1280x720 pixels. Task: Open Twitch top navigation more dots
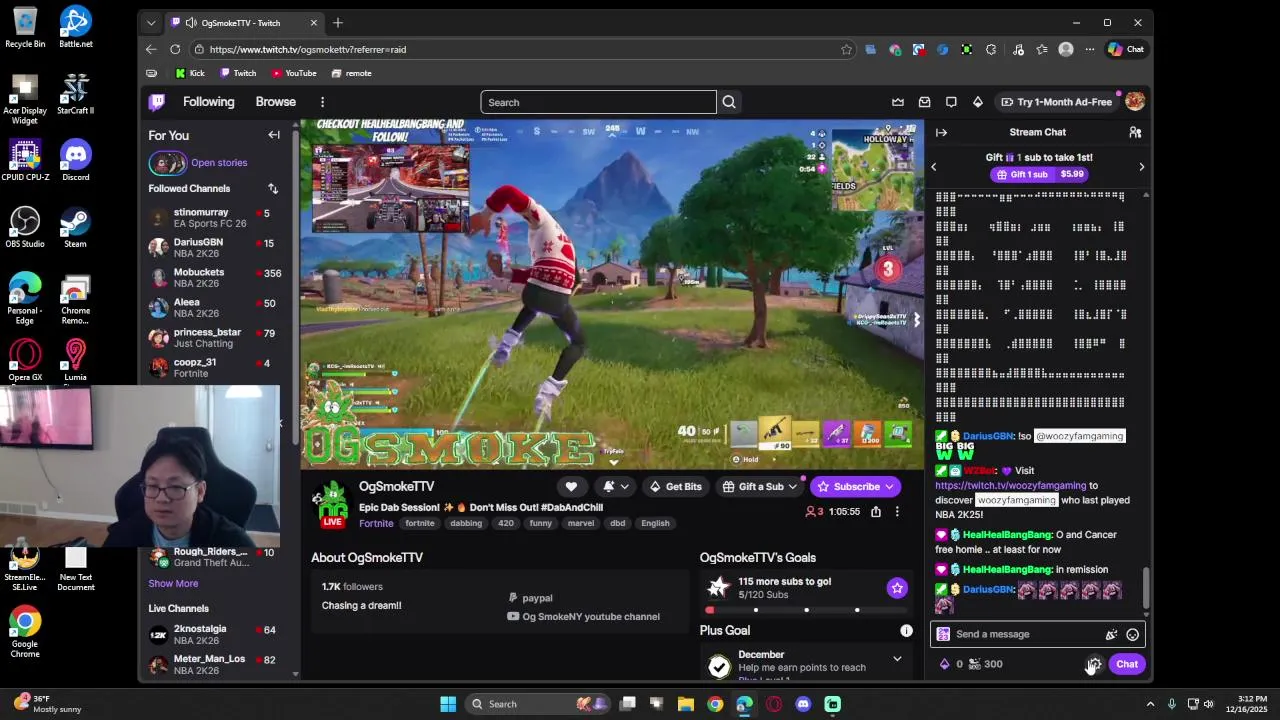(x=322, y=102)
